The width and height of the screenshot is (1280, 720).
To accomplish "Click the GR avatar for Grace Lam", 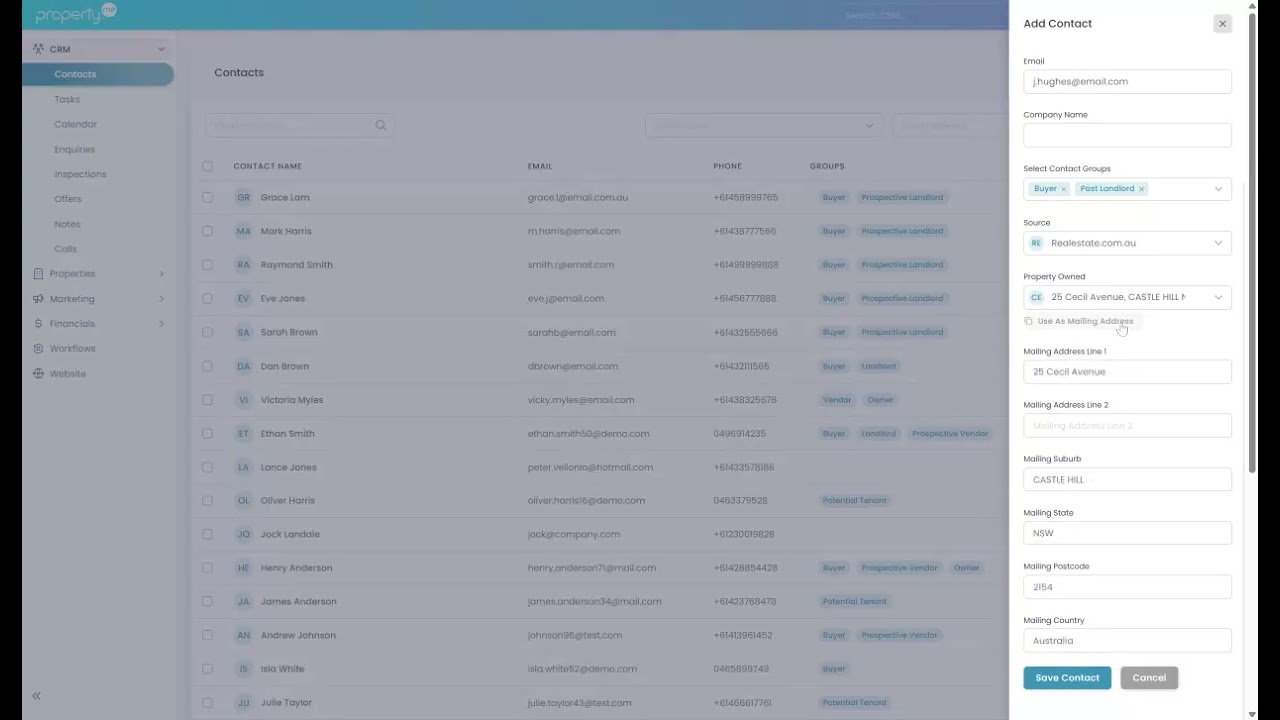I will tap(243, 198).
